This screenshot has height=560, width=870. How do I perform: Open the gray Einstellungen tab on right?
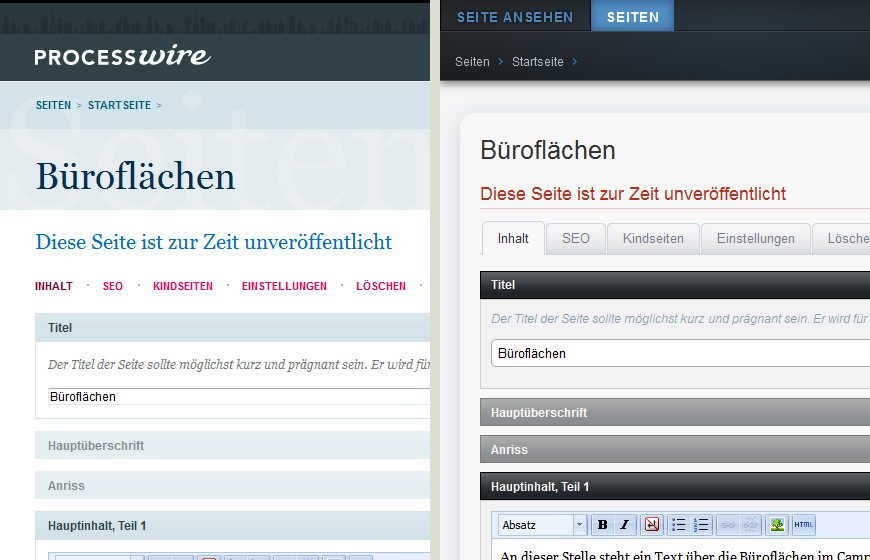(x=756, y=239)
